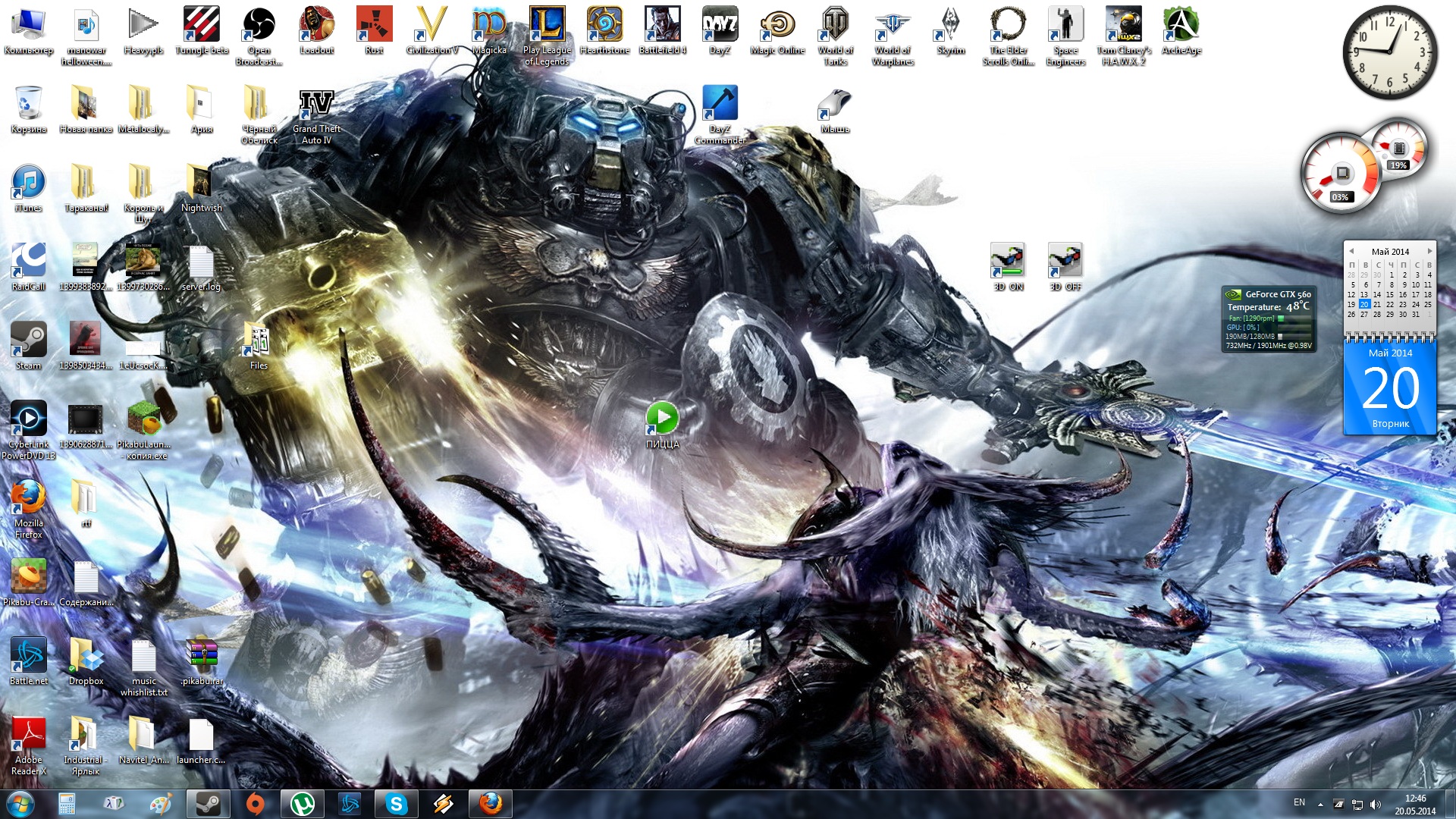The height and width of the screenshot is (819, 1456).
Task: Click the large blue date 20 Вторник panel
Action: point(1390,388)
